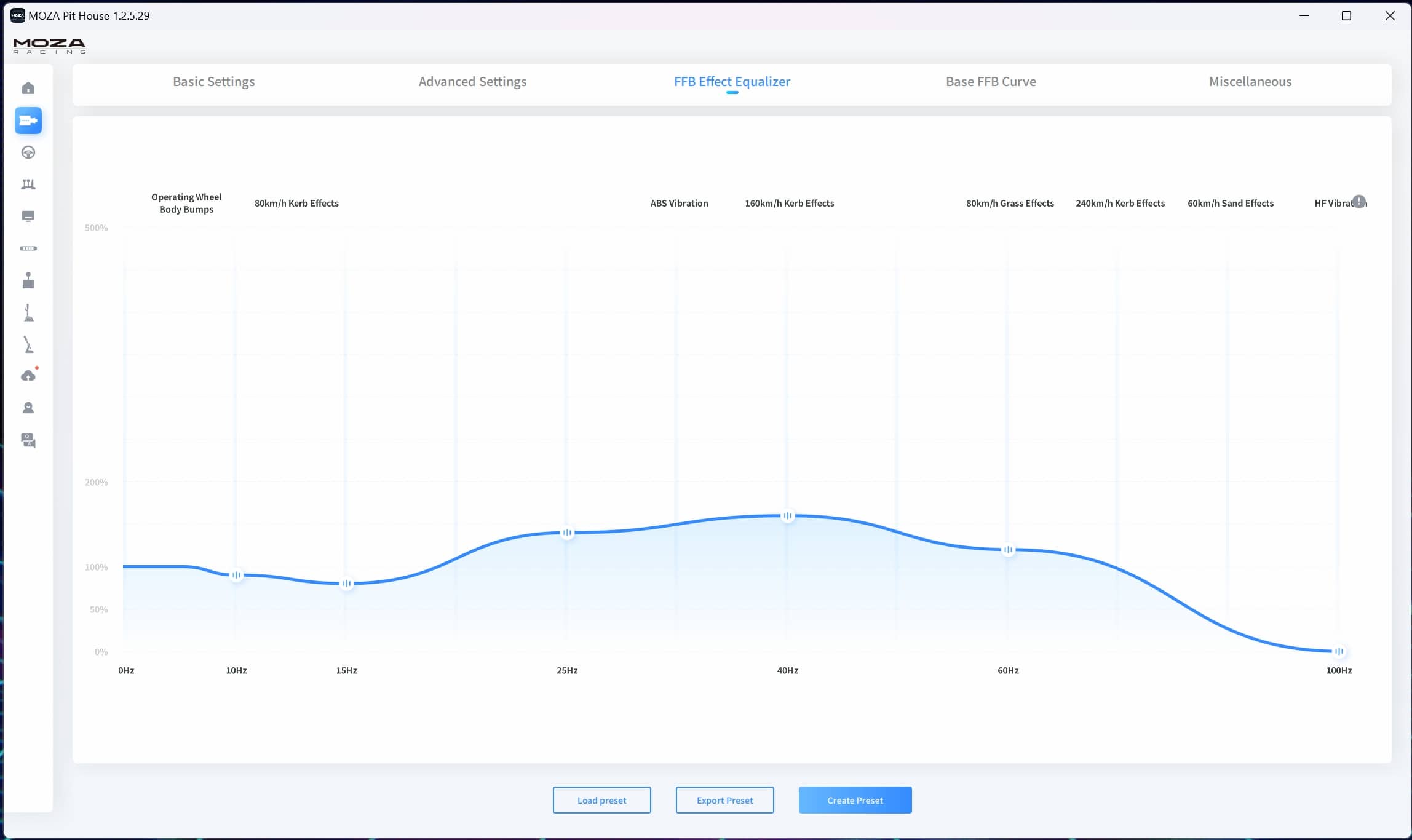Open the Home page in sidebar
Viewport: 1412px width, 840px height.
(x=28, y=88)
